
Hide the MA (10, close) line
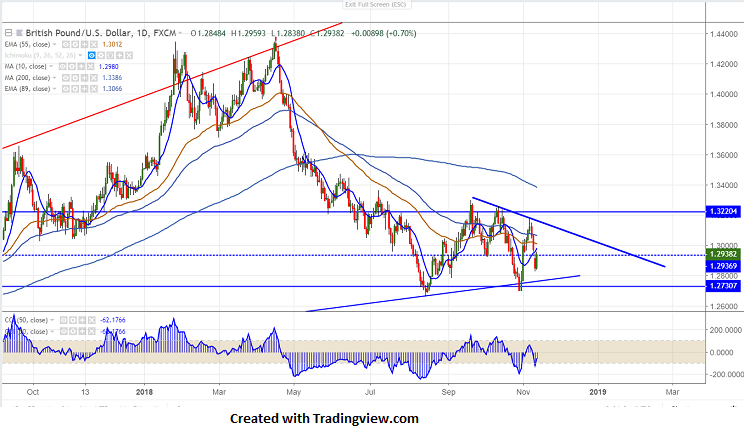click(63, 67)
